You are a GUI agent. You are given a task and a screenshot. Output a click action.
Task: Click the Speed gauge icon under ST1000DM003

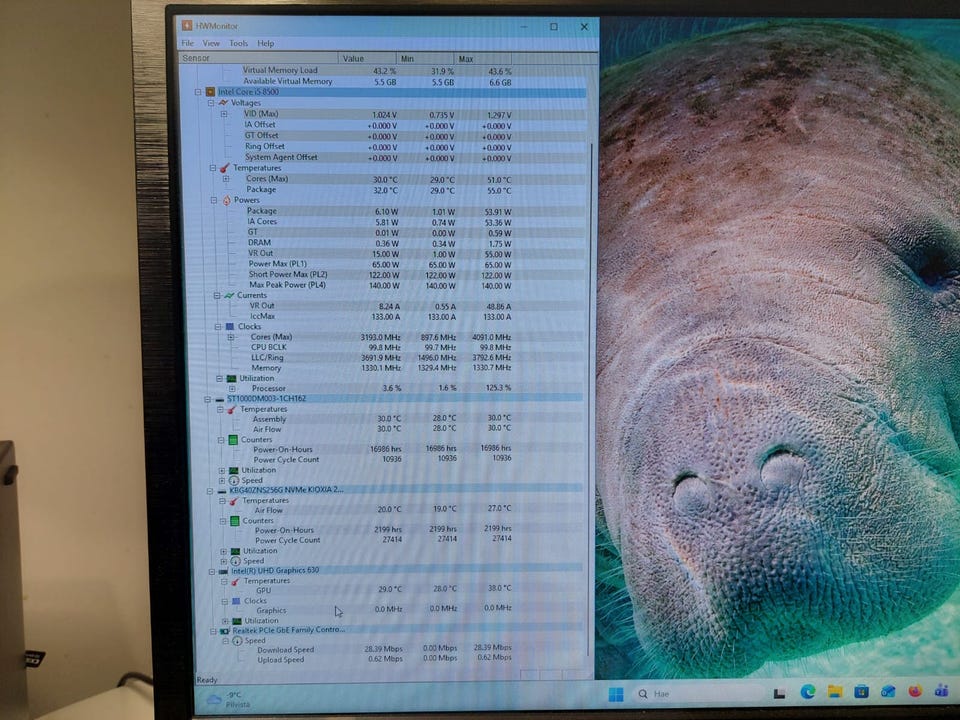pos(234,481)
